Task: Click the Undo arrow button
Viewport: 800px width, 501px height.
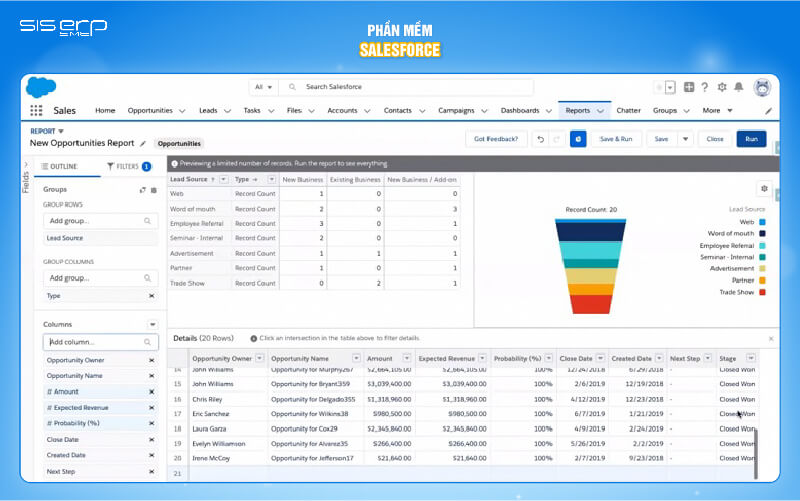Action: [541, 139]
